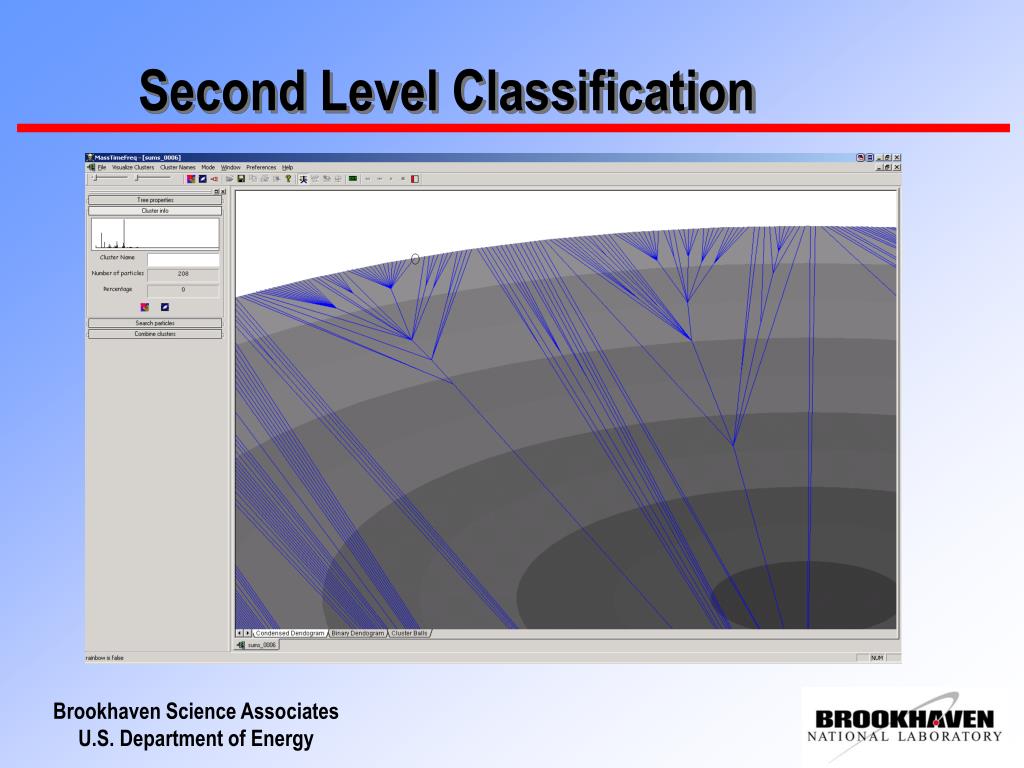Expand the Search particles section
The height and width of the screenshot is (768, 1024).
155,323
